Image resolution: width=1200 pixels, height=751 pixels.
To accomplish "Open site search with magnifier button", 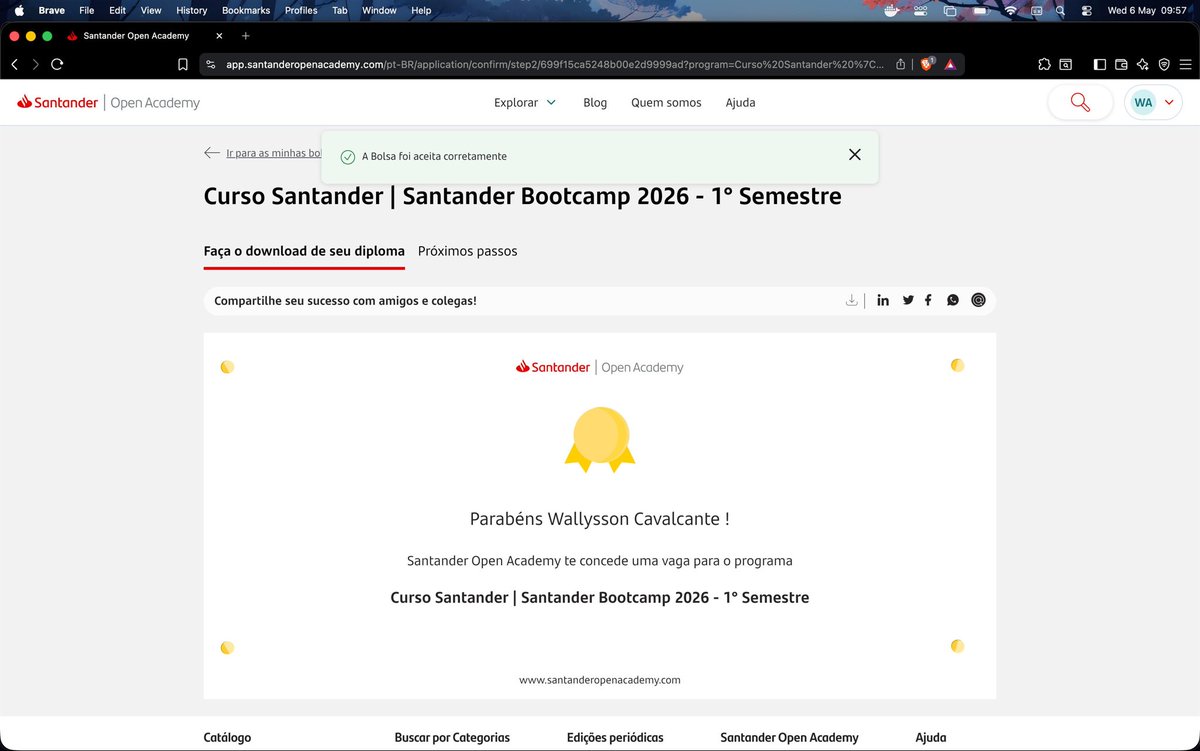I will coord(1080,102).
